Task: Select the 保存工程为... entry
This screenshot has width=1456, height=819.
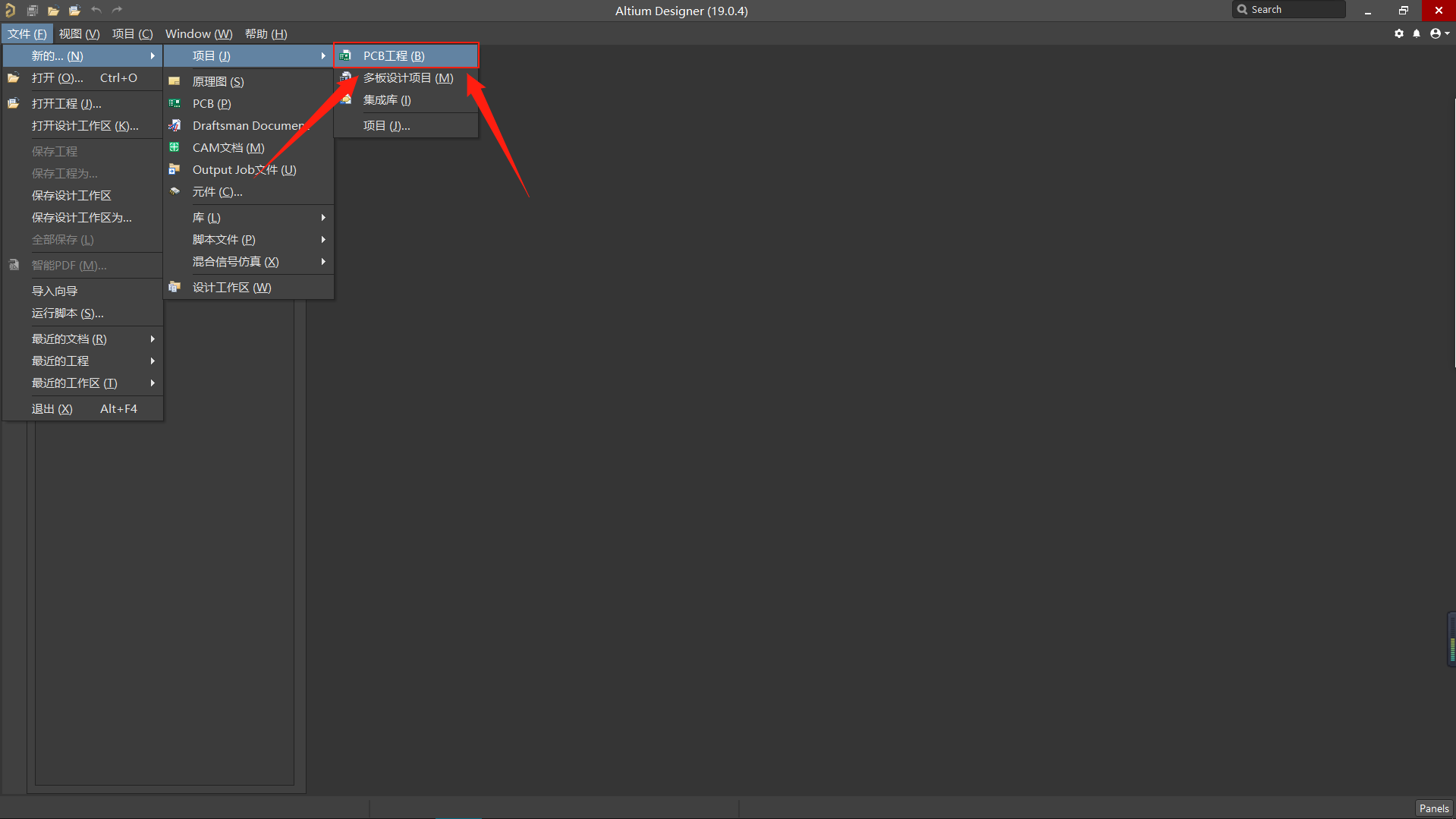Action: tap(83, 173)
